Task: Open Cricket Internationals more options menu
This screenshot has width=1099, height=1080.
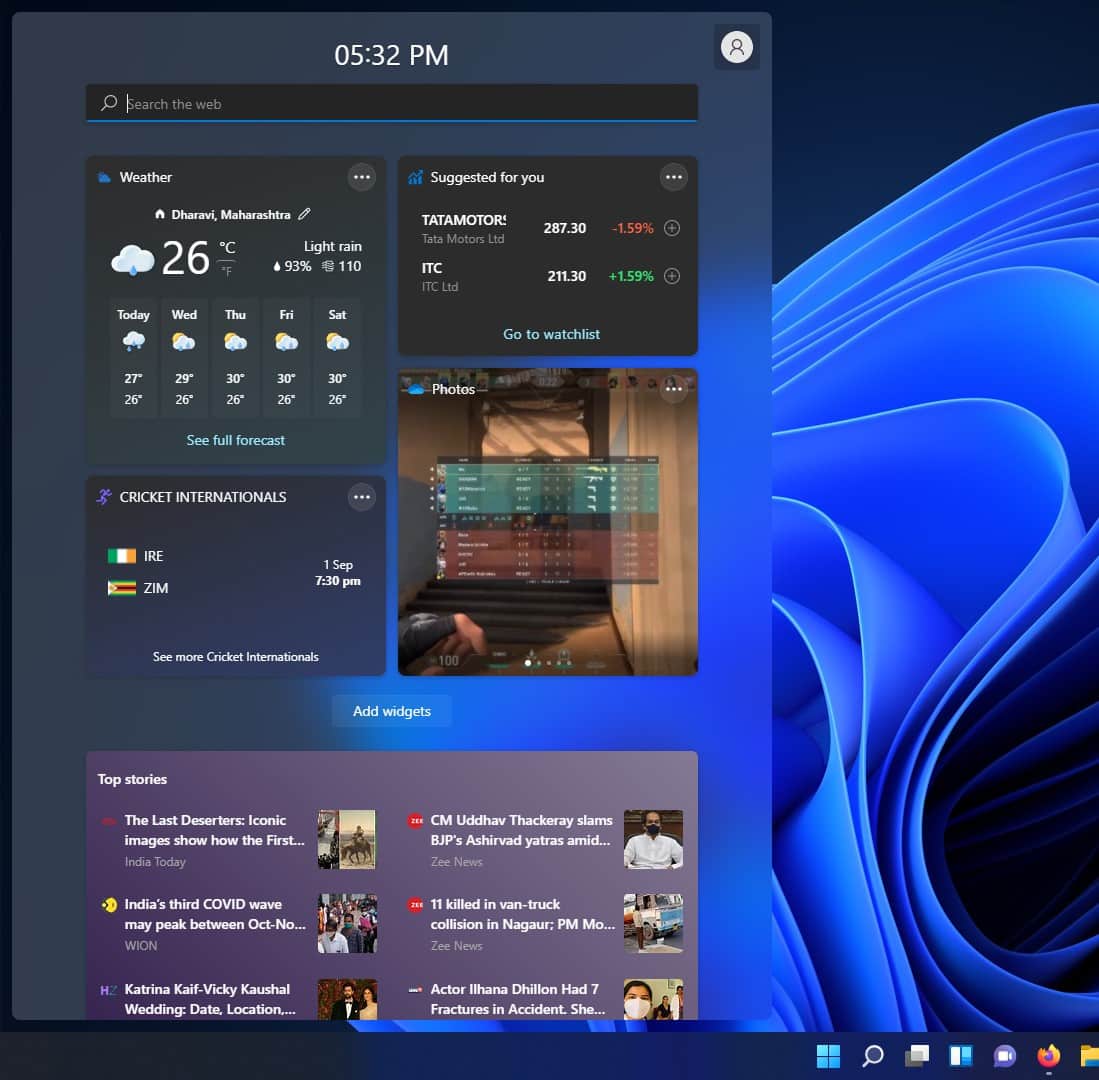Action: 362,497
